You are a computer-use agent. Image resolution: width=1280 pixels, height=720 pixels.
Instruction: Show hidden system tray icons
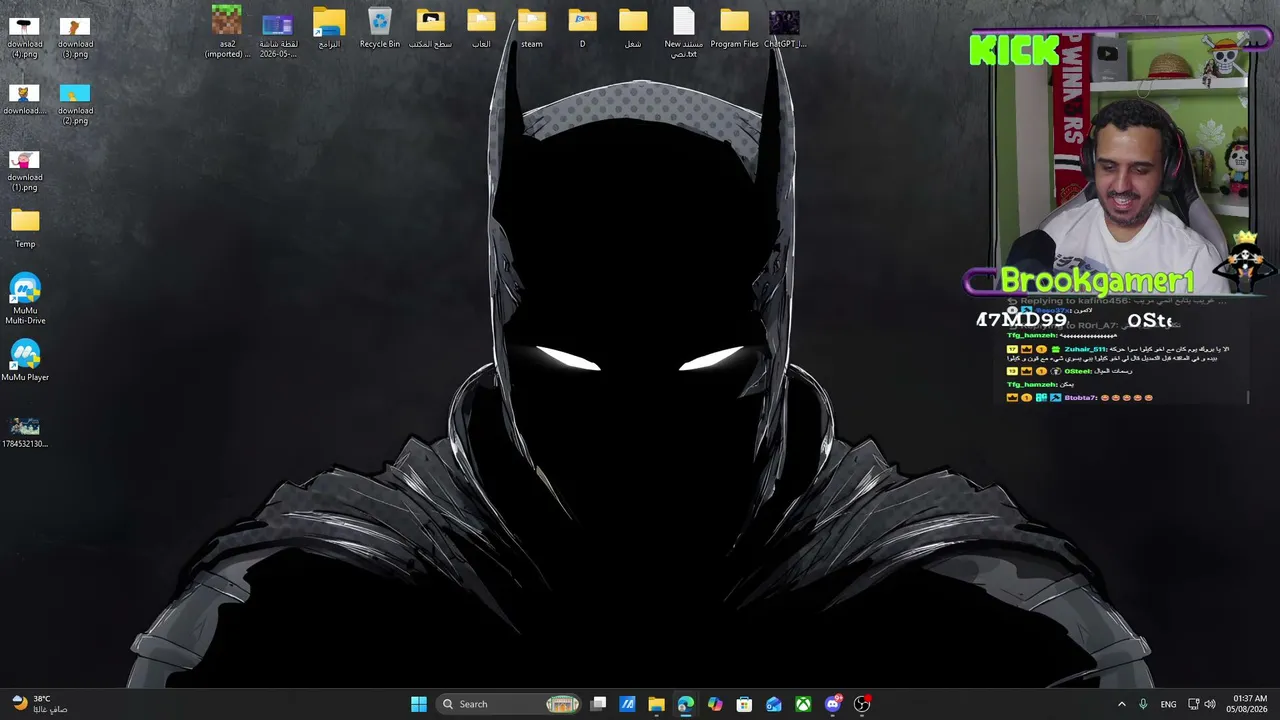point(1121,704)
